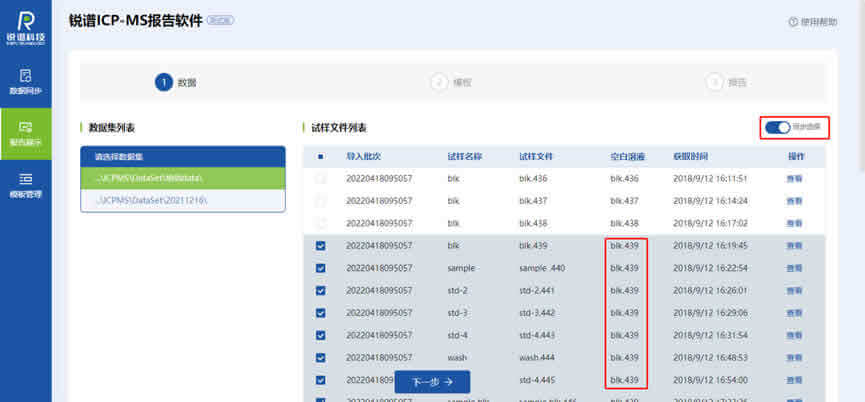Select the 测试data dataset in the list
The width and height of the screenshot is (865, 402).
(x=183, y=177)
